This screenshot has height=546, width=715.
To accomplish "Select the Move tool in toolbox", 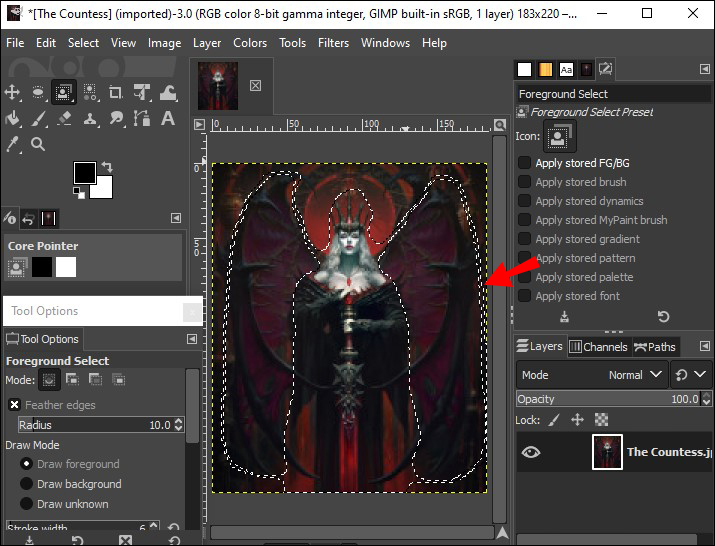I will (x=13, y=92).
